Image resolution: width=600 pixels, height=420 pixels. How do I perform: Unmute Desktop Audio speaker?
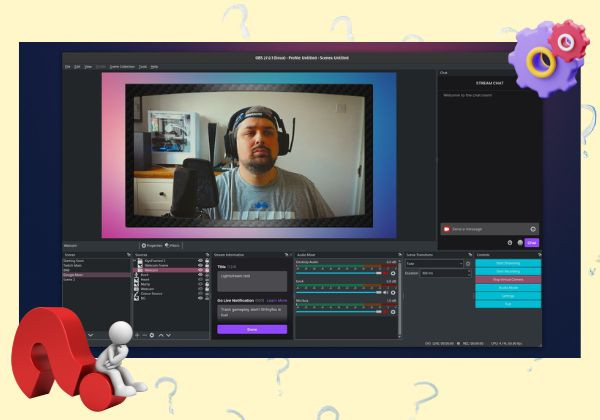(x=386, y=273)
